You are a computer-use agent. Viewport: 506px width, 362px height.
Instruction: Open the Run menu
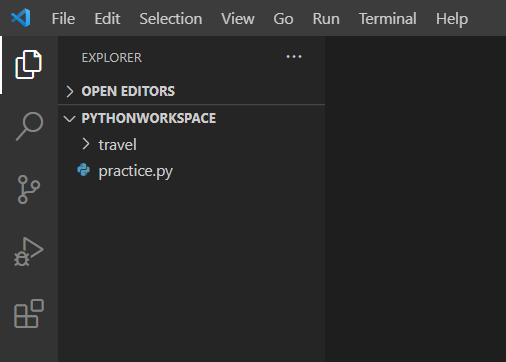tap(326, 19)
